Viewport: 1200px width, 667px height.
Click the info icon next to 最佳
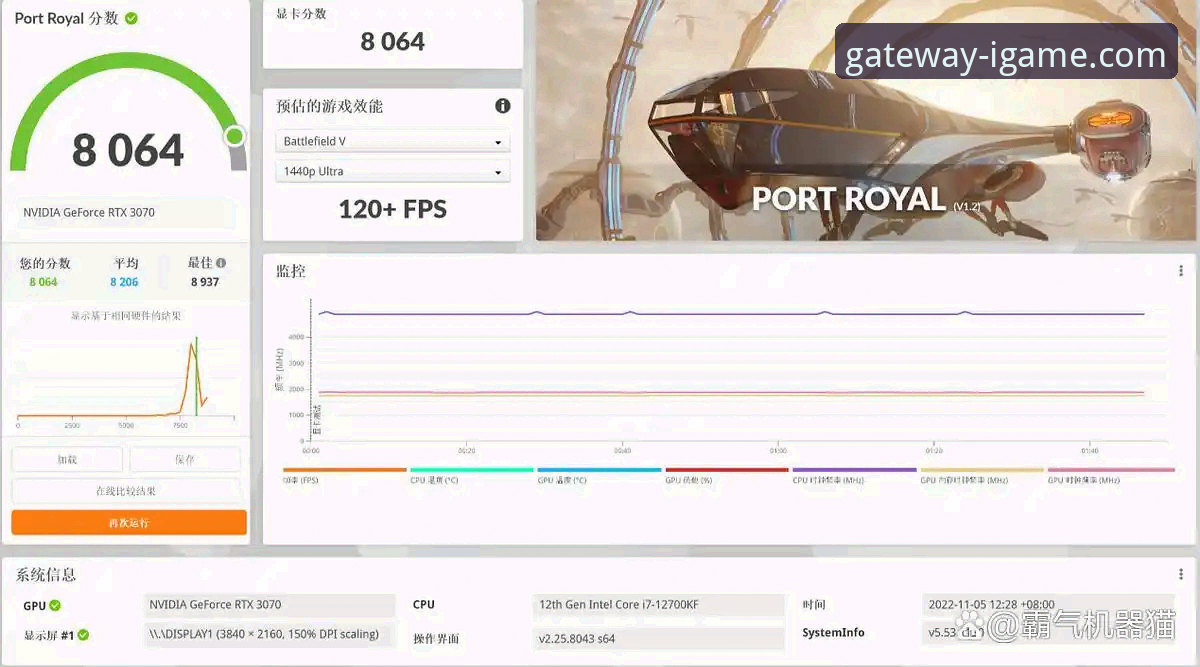[x=221, y=263]
